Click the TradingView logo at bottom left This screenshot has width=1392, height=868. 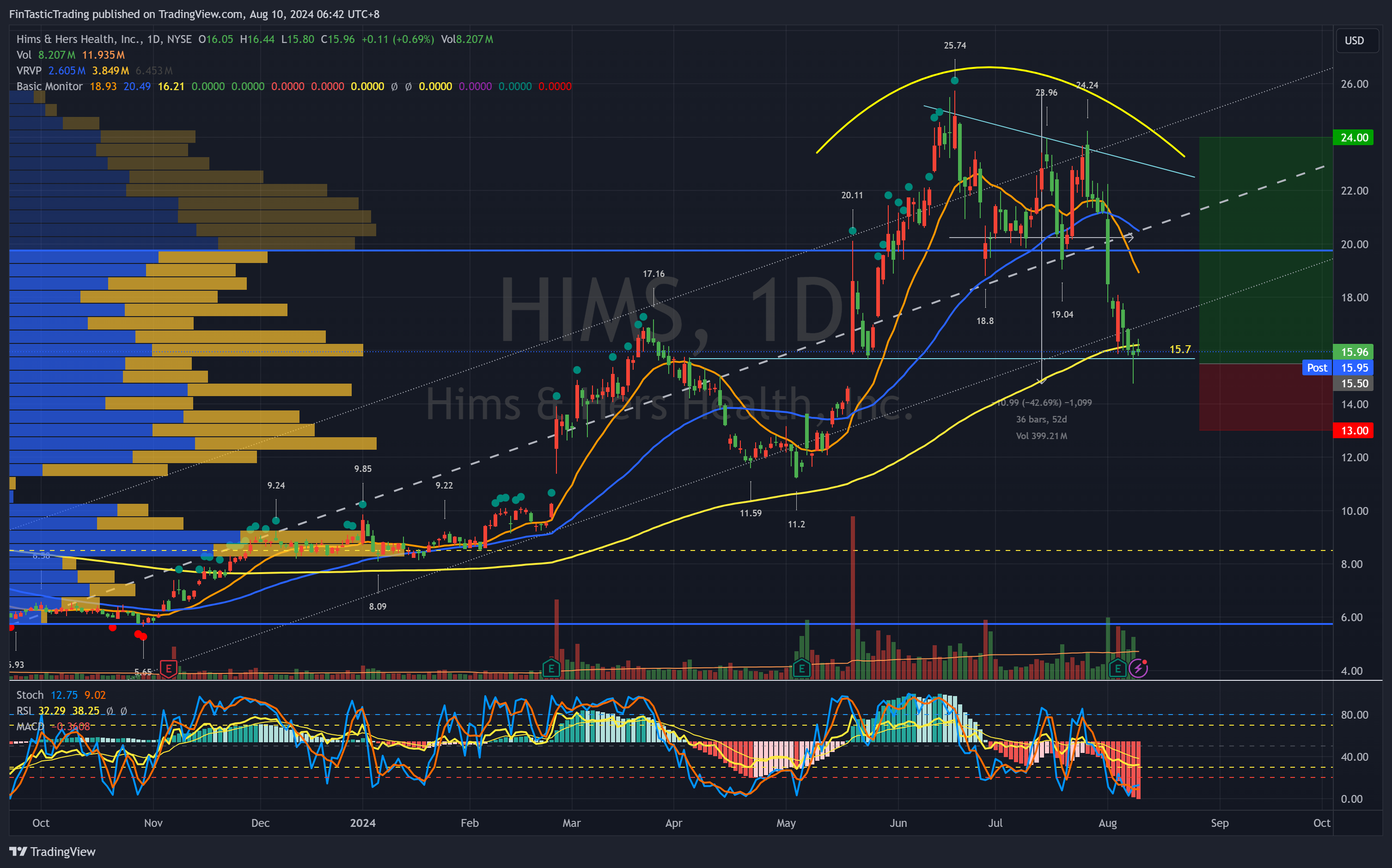(52, 851)
